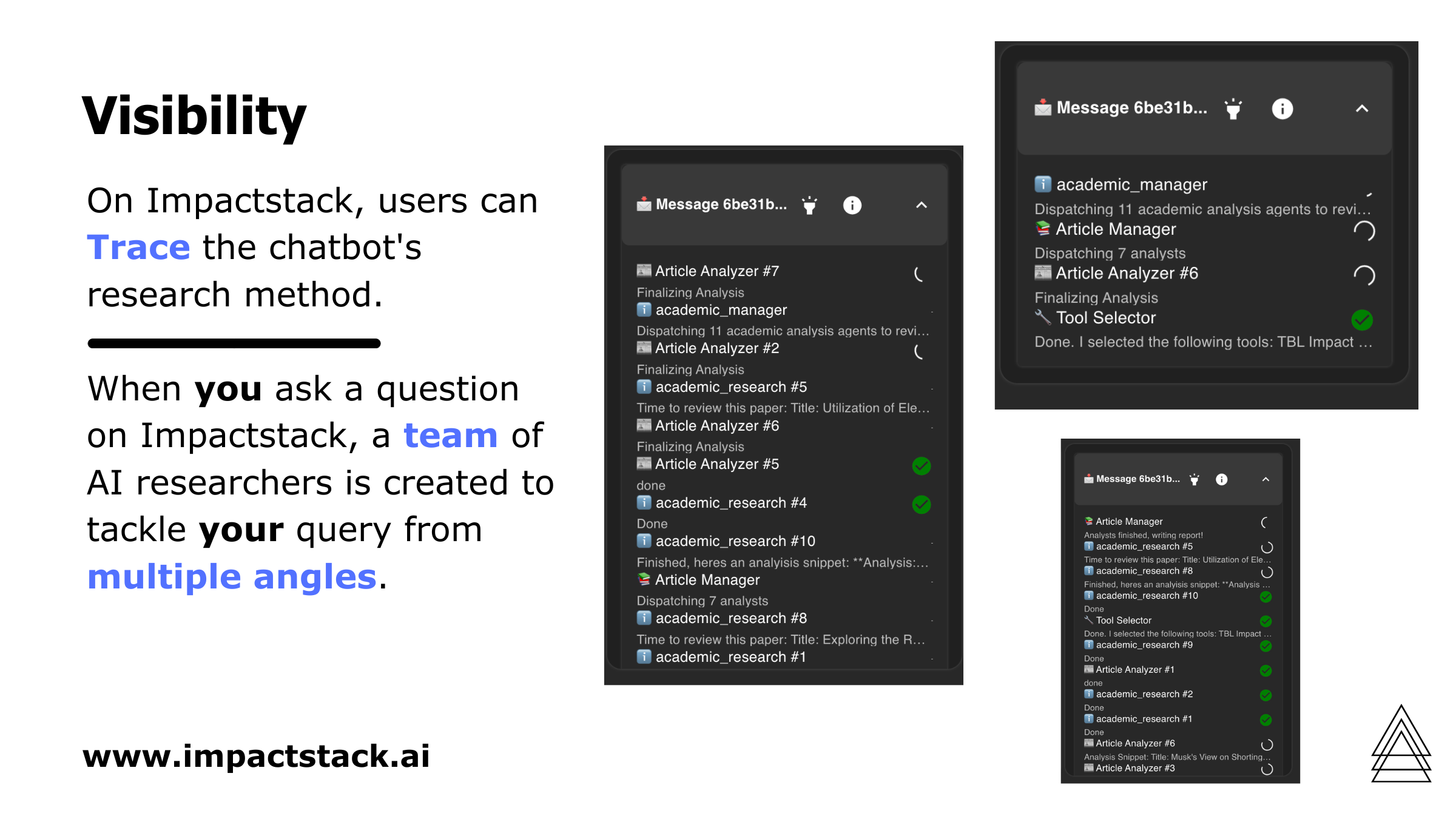Click the mailbox icon in the top-right panel header
The height and width of the screenshot is (819, 1456).
[x=1043, y=107]
